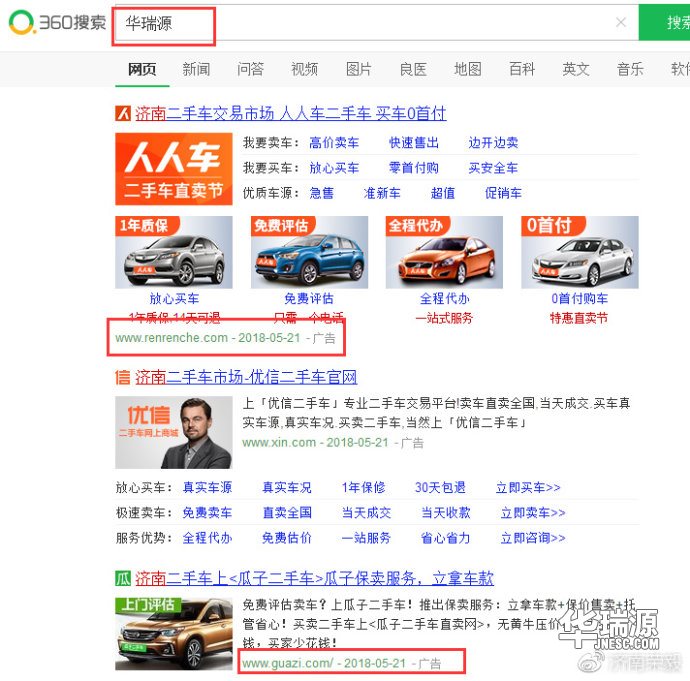Open 济南二手车上<瓜子二手车> result title
The height and width of the screenshot is (681, 690).
tap(314, 578)
